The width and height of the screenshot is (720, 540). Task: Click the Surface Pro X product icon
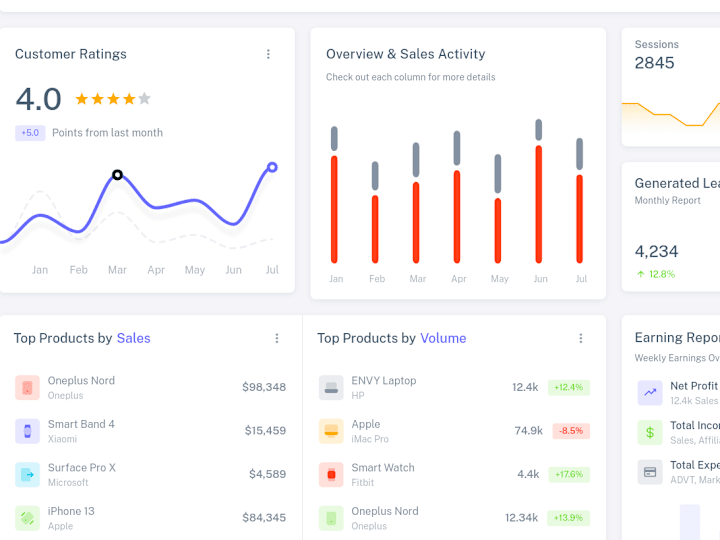(28, 474)
